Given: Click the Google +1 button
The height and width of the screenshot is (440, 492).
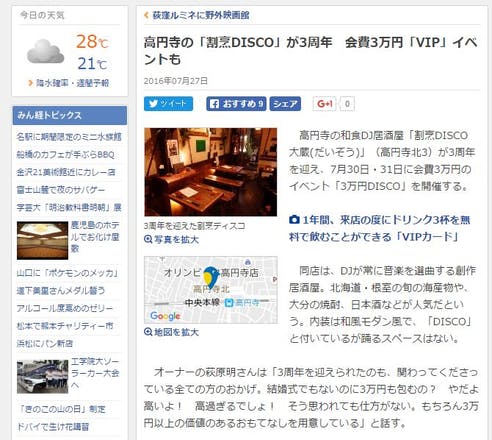Looking at the screenshot, I should [324, 104].
